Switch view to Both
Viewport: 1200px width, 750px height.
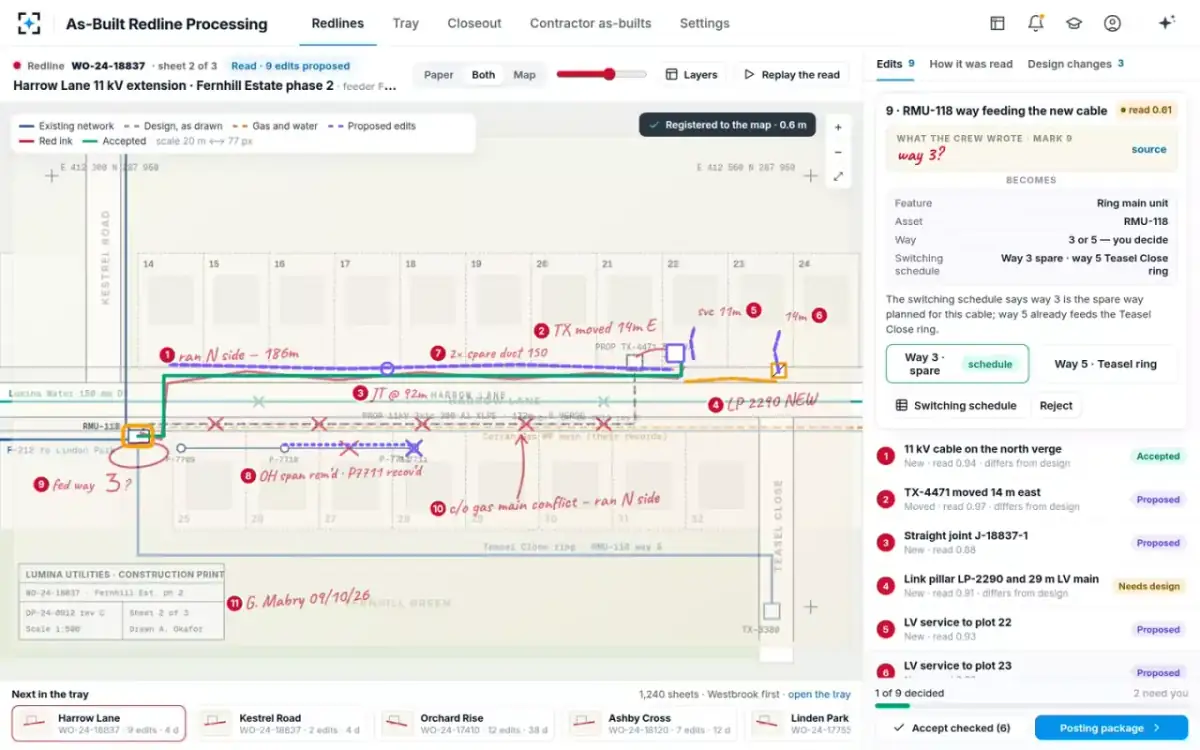(x=483, y=75)
